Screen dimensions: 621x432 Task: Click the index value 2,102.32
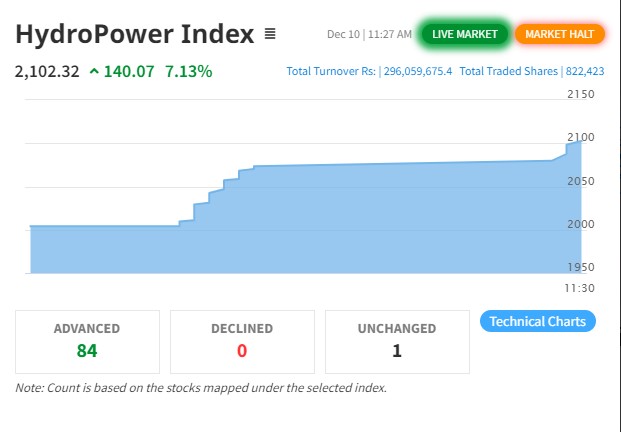[x=48, y=72]
